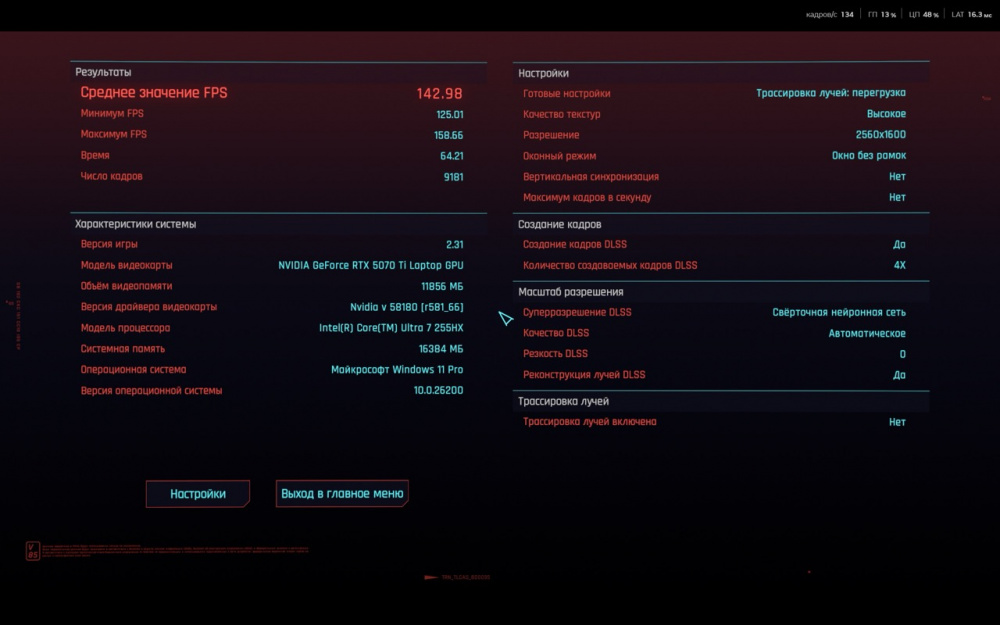This screenshot has width=1000, height=625.
Task: Click preset value Трассировка лучей: перегрузка
Action: coord(831,93)
